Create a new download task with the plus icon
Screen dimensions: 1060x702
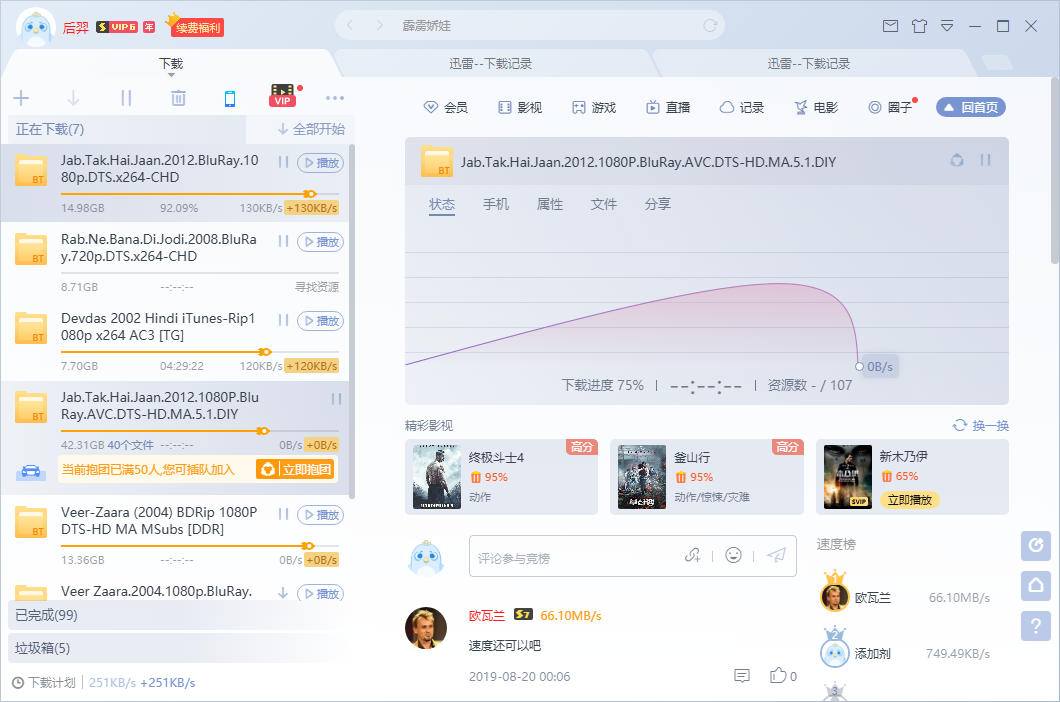[20, 97]
